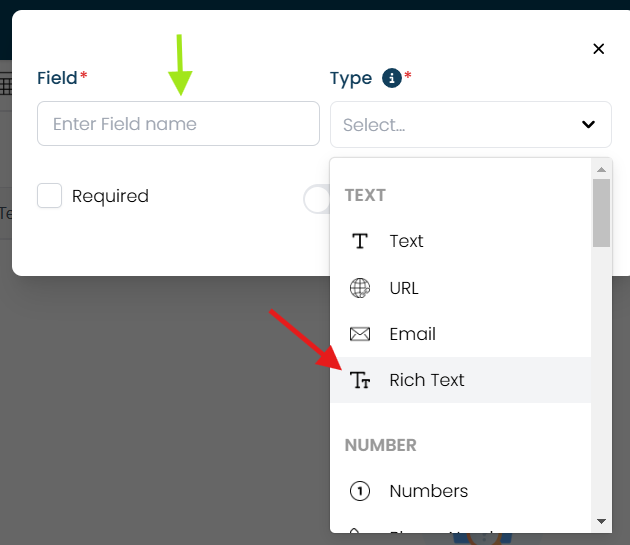Viewport: 630px width, 545px height.
Task: Click the Type dropdown chevron arrow
Action: coord(588,125)
